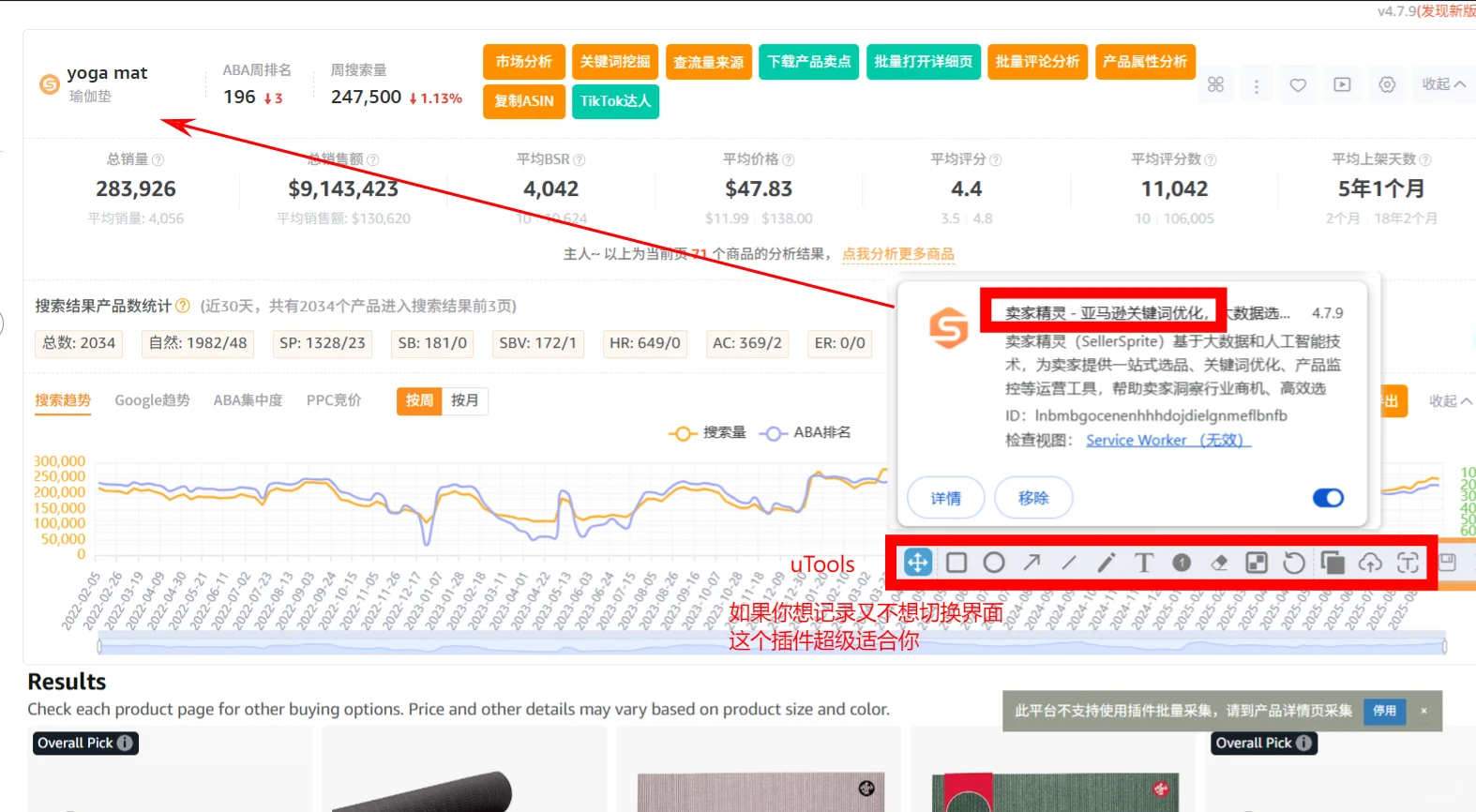Click the 停用 button in notification bar
The width and height of the screenshot is (1476, 812).
(1384, 711)
